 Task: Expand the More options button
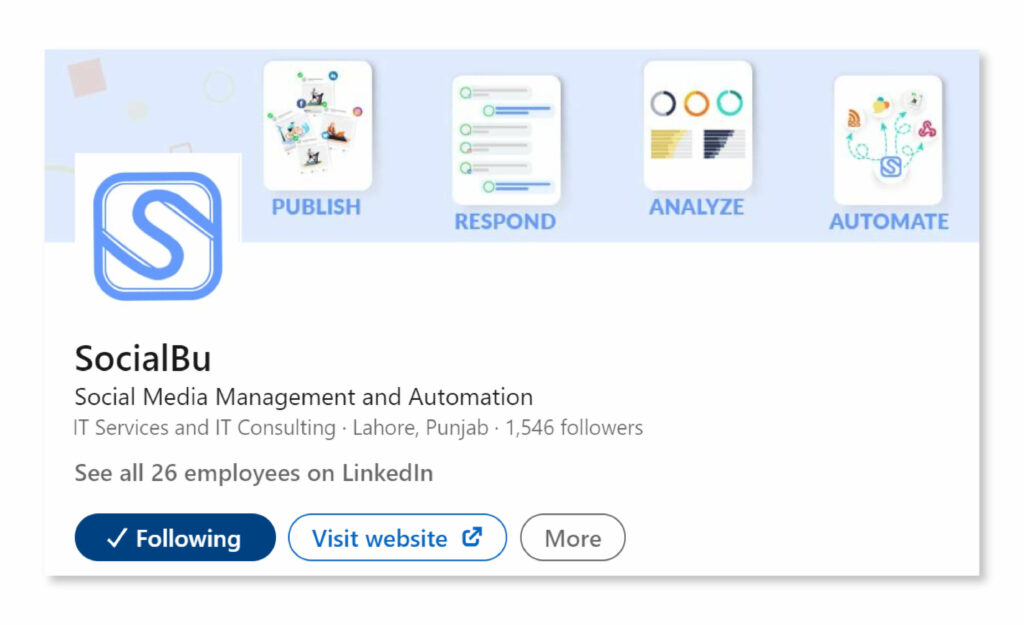pyautogui.click(x=572, y=538)
